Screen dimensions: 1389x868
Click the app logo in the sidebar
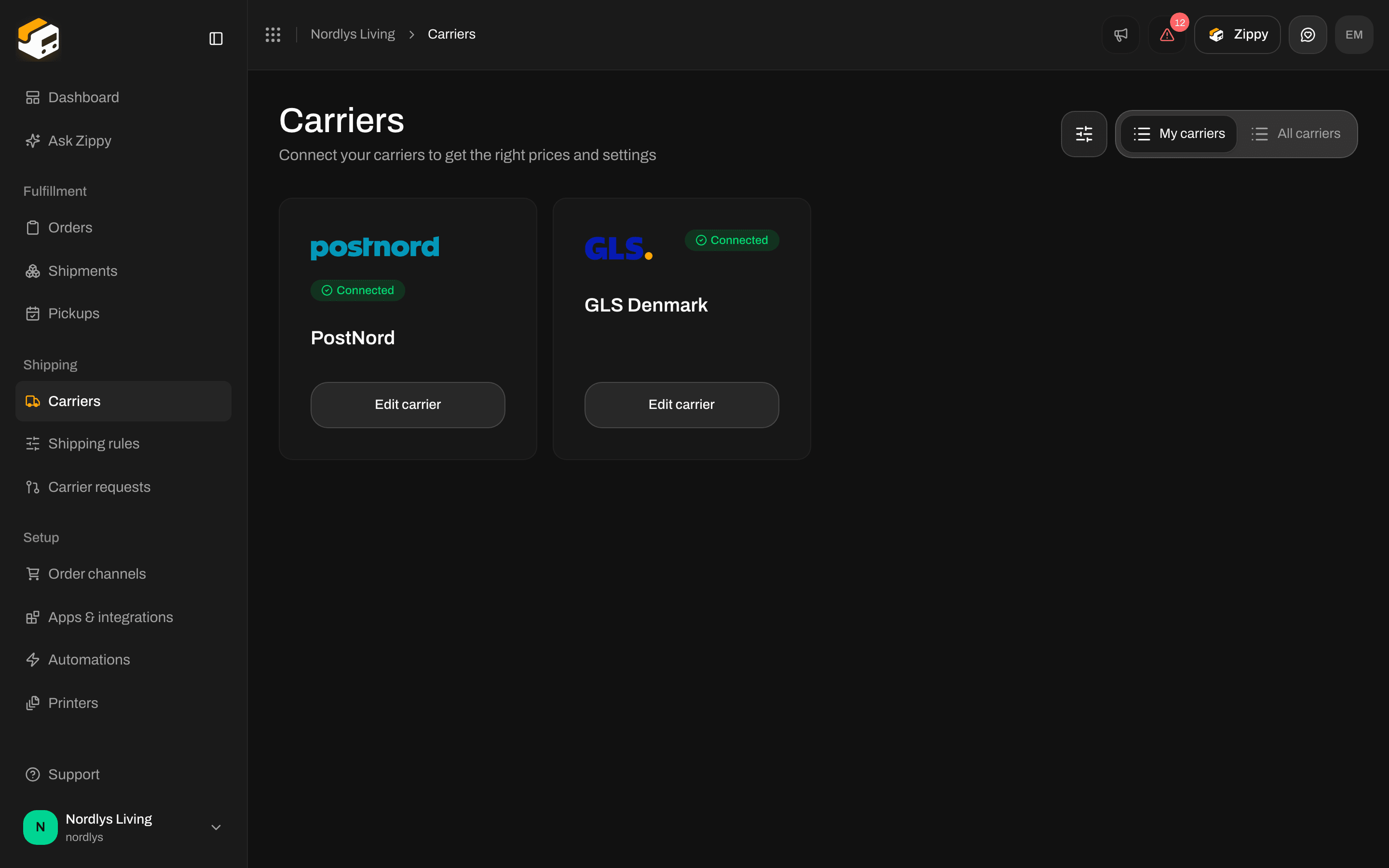click(x=39, y=39)
